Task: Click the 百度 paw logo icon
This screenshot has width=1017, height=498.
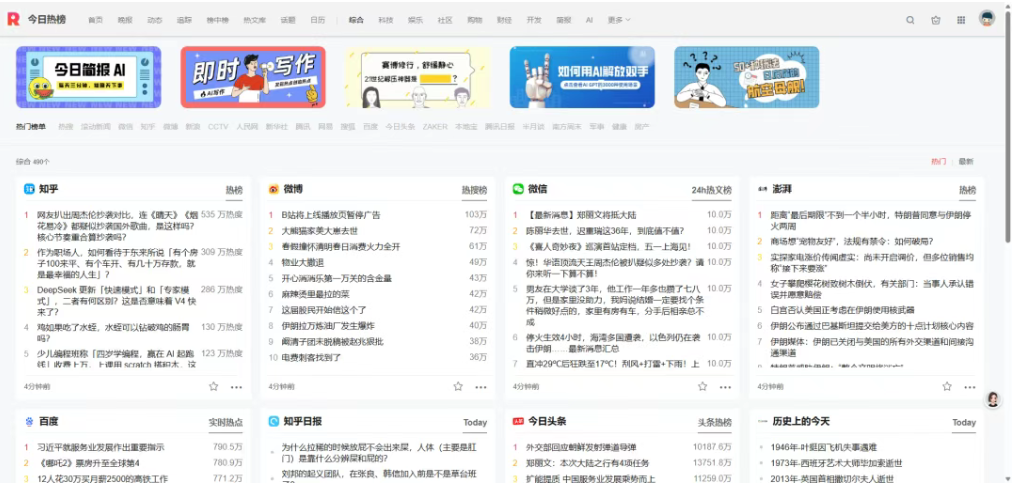Action: pyautogui.click(x=29, y=421)
